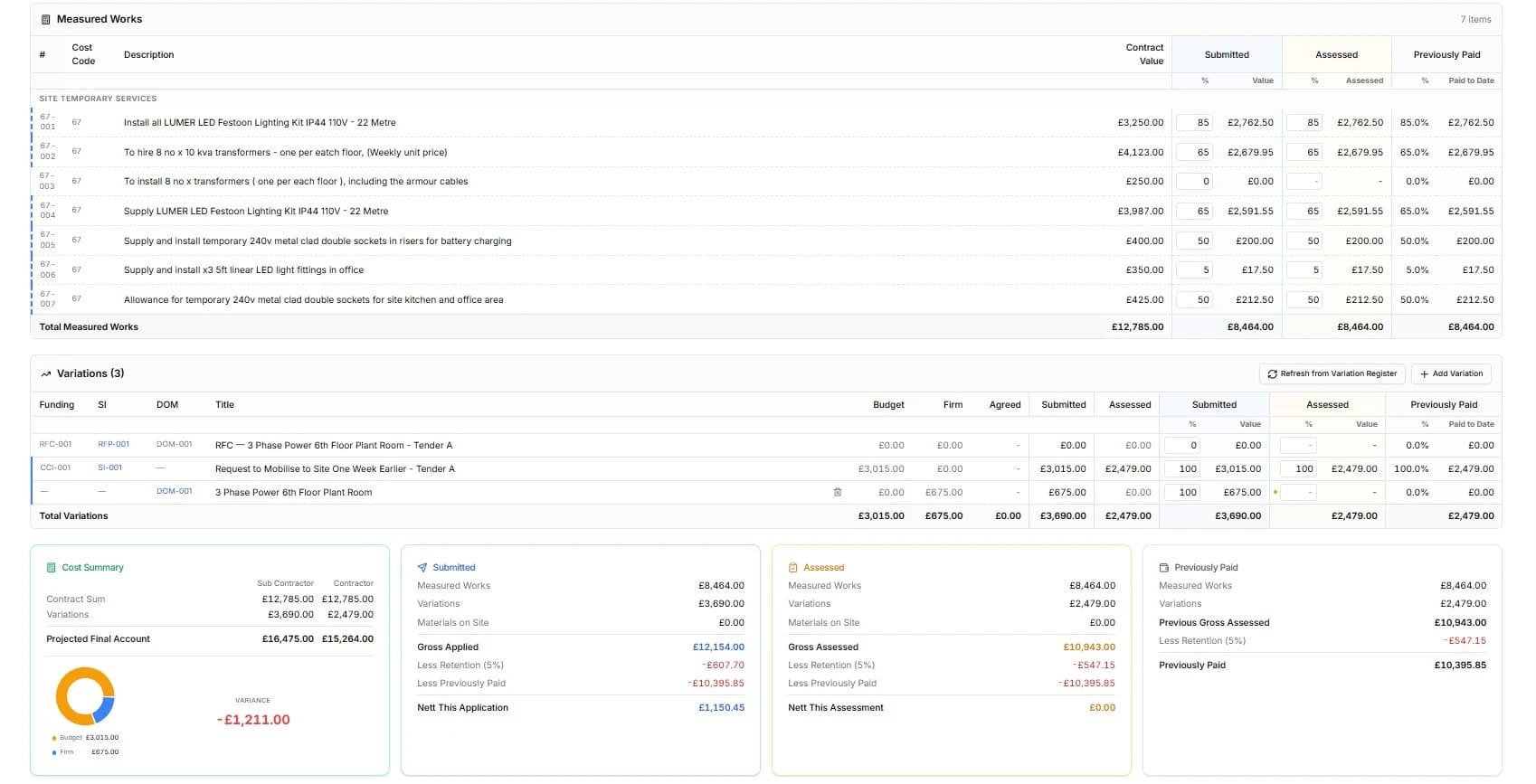Edit submitted % for RFC-001 variation
Screen dimensions: 1536x784
(x=1181, y=445)
